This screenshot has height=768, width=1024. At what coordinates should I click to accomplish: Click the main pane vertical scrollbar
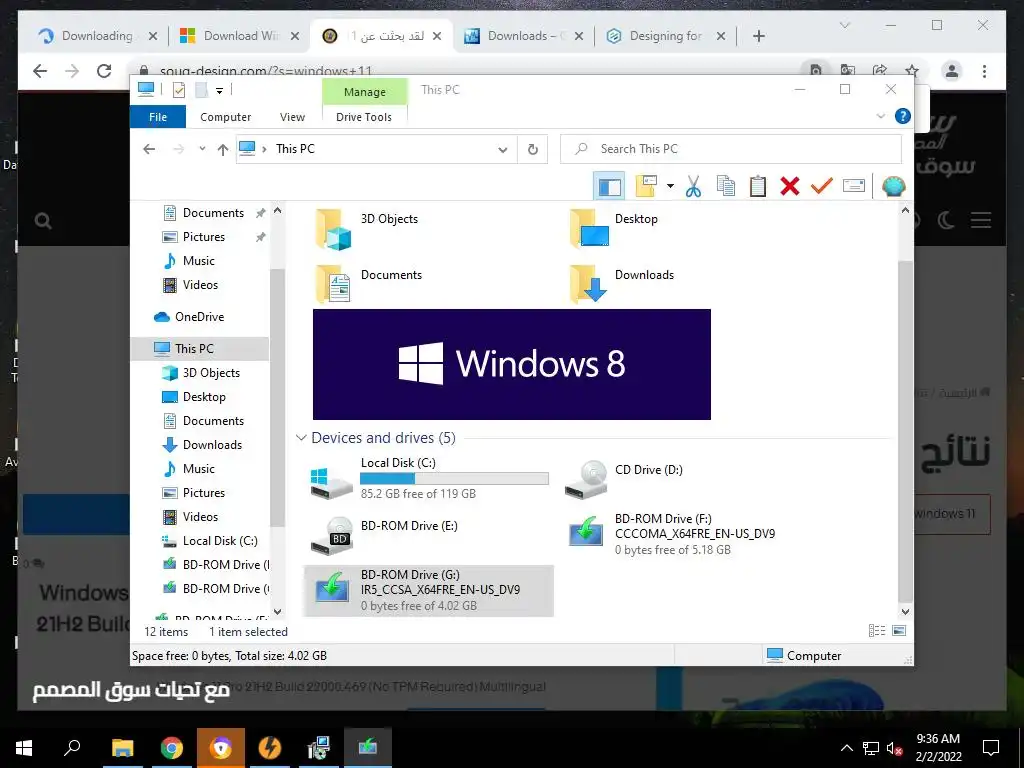point(904,431)
